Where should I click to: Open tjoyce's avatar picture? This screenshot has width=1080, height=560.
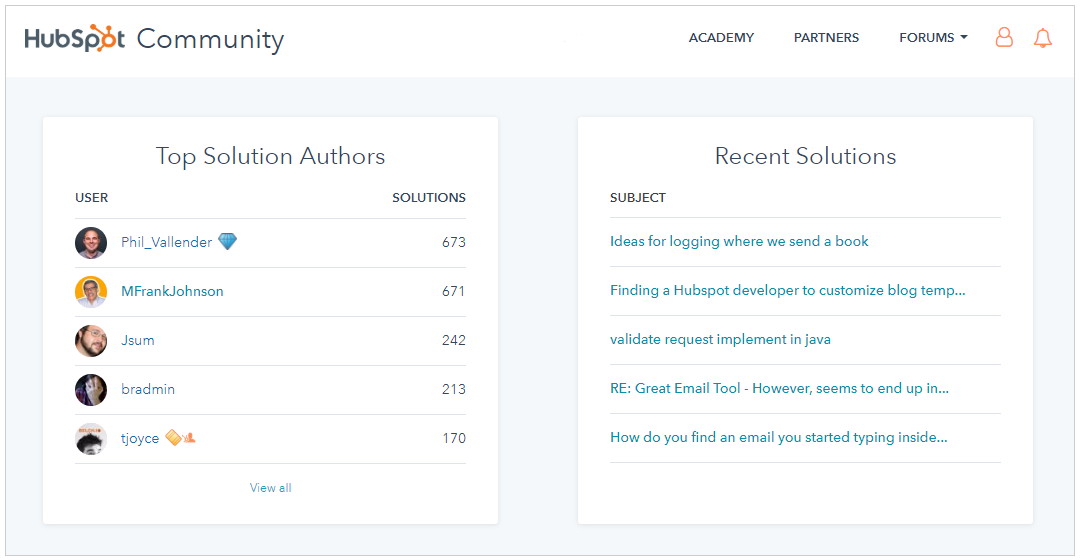(91, 439)
